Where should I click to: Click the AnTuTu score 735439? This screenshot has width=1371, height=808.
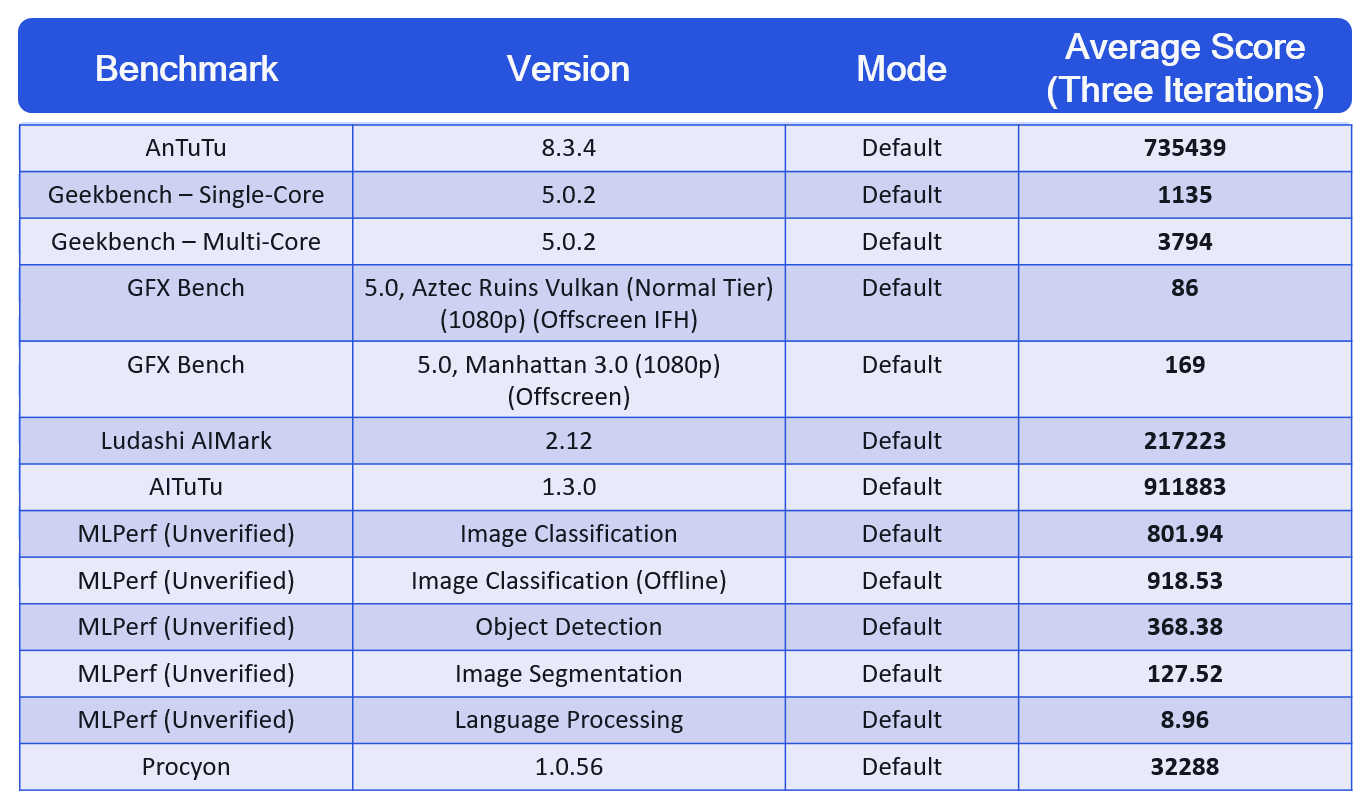click(x=1185, y=148)
